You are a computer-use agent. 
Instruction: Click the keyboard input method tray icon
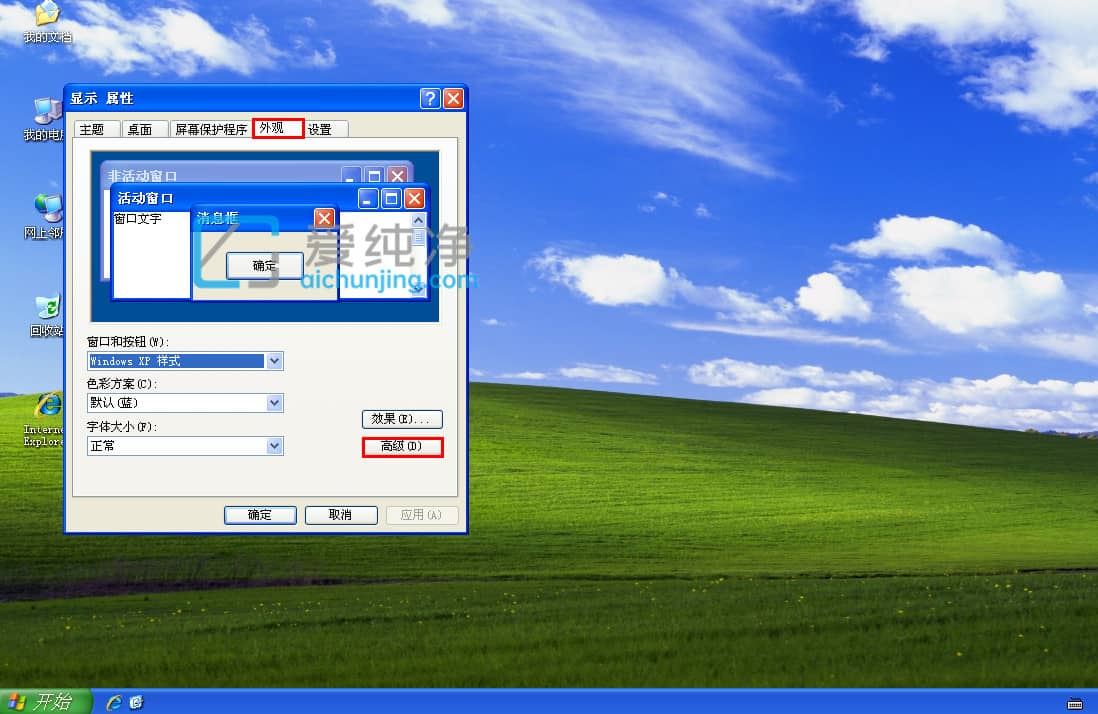pos(1075,704)
